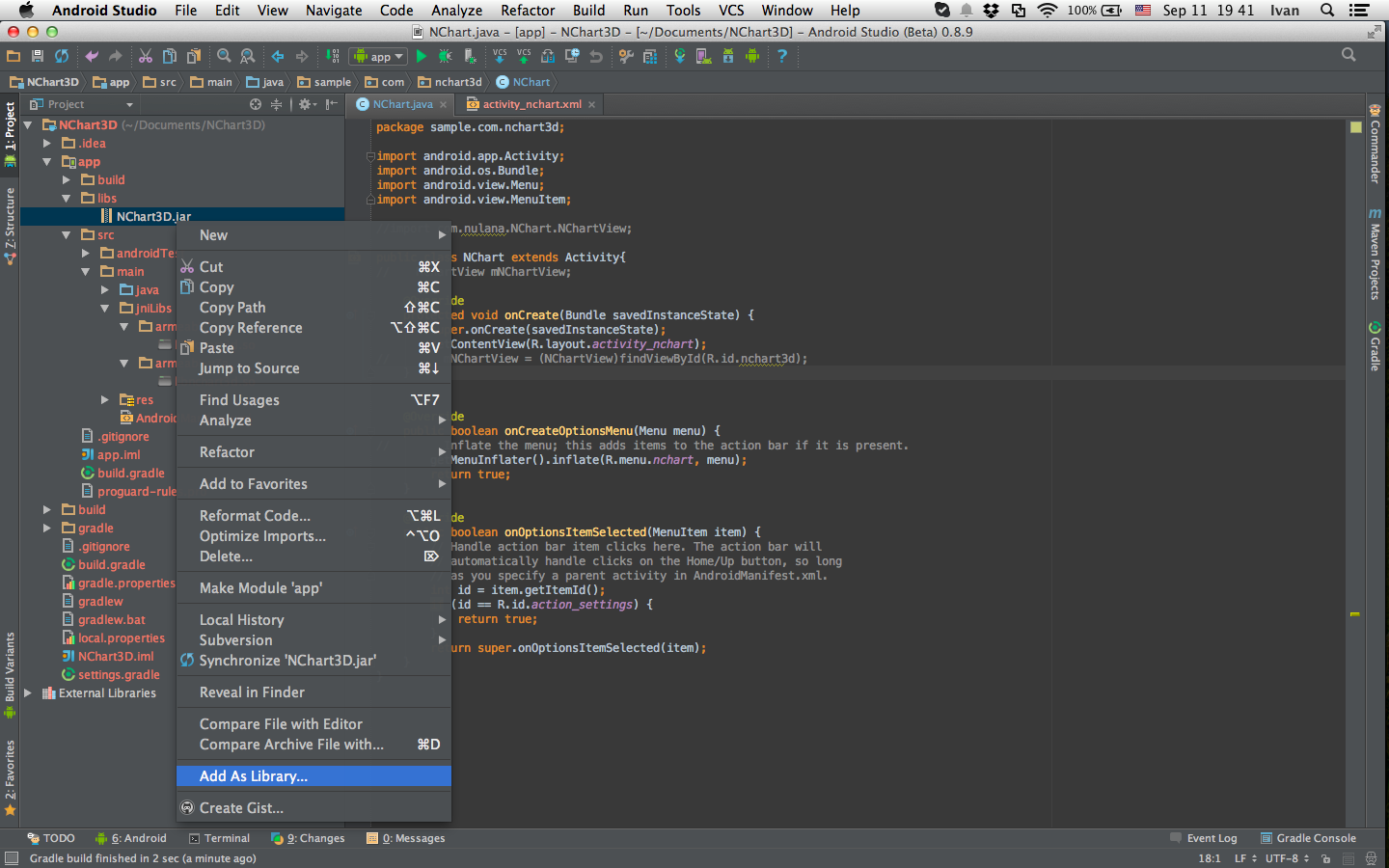Expand the gradle folder node
The height and width of the screenshot is (868, 1389).
46,529
